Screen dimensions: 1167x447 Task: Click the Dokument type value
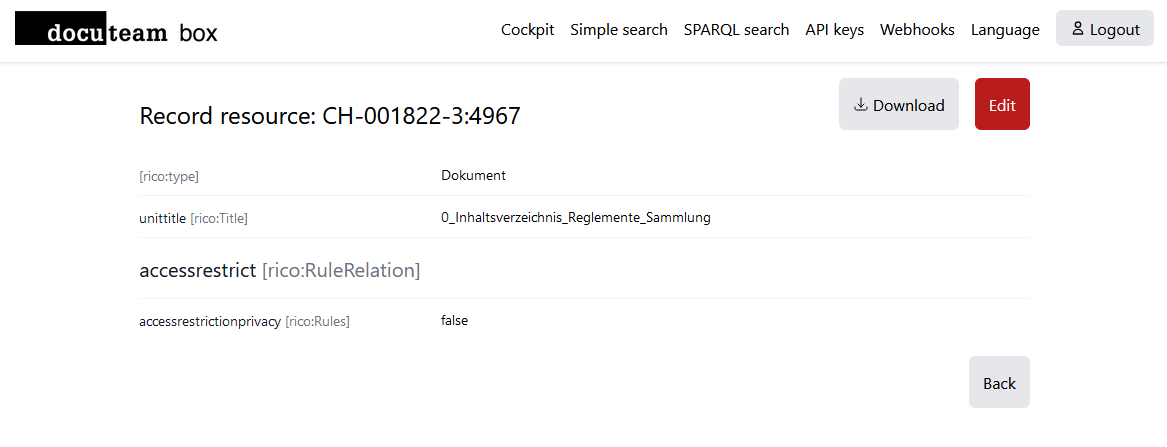473,175
